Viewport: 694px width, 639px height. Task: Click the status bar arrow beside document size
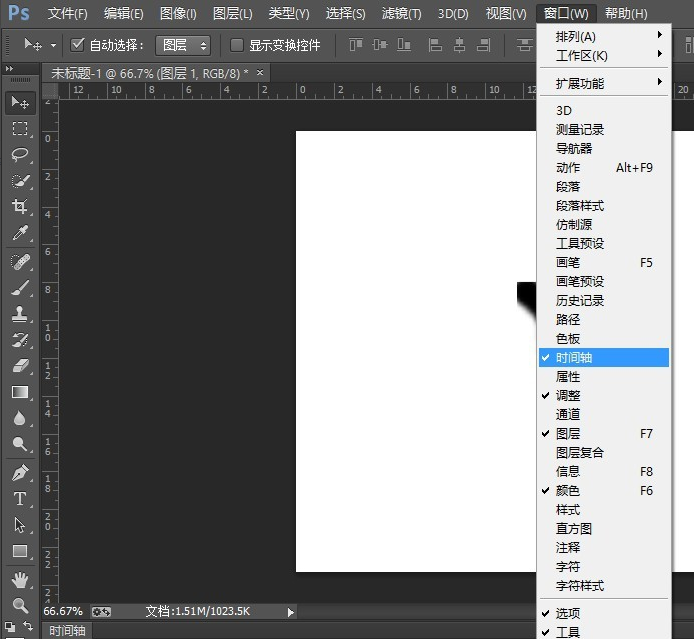click(291, 612)
